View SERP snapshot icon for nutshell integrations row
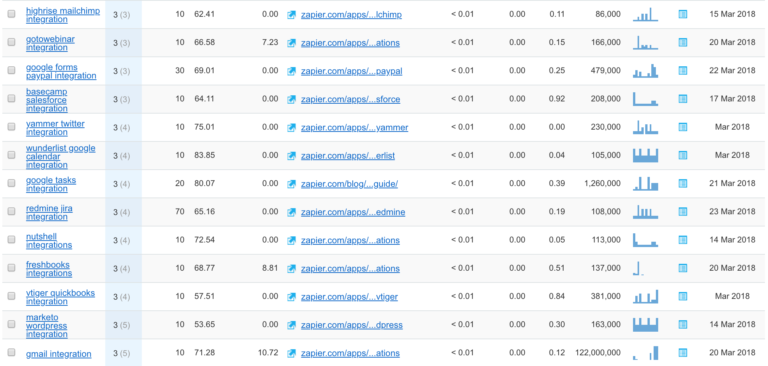The image size is (768, 366). 683,240
